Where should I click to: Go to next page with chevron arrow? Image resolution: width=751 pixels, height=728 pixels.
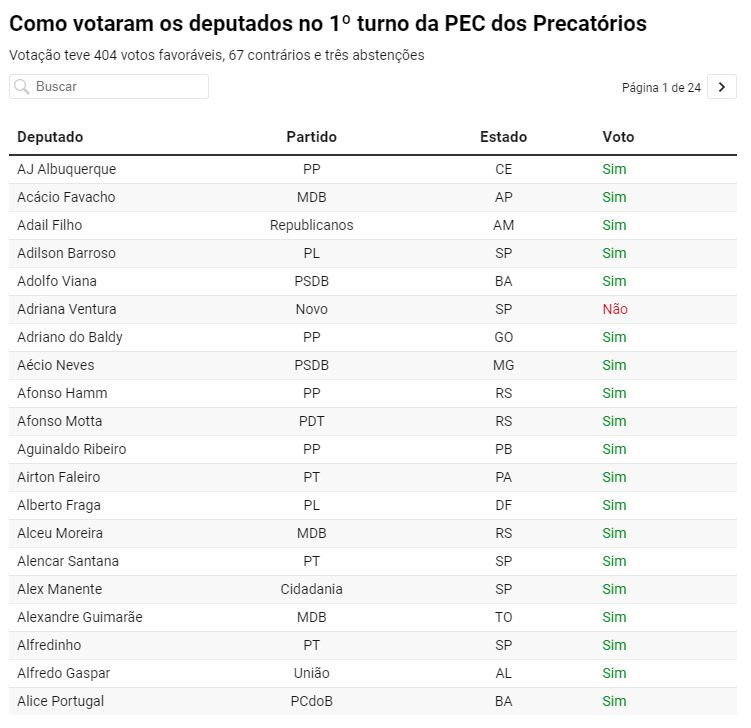point(722,87)
